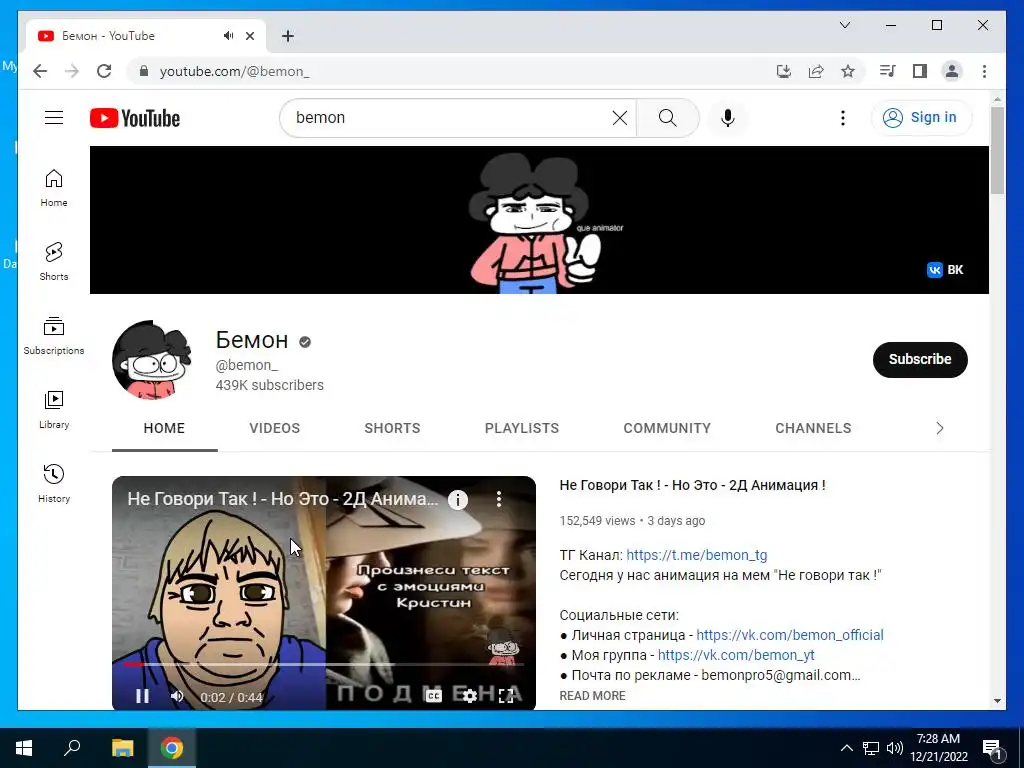1024x768 pixels.
Task: Go to YouTube home via logo
Action: [x=135, y=118]
